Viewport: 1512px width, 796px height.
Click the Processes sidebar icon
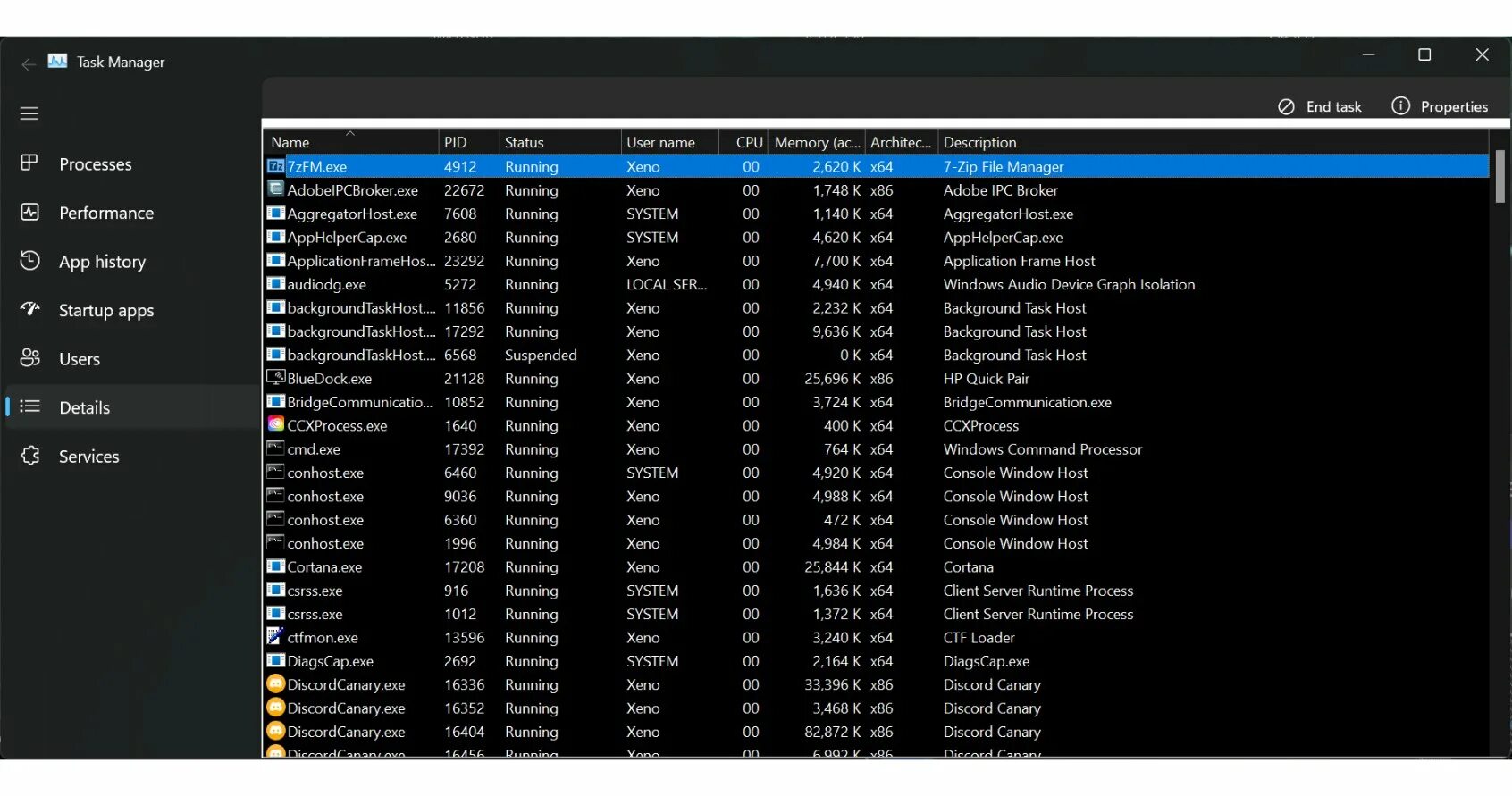click(29, 163)
